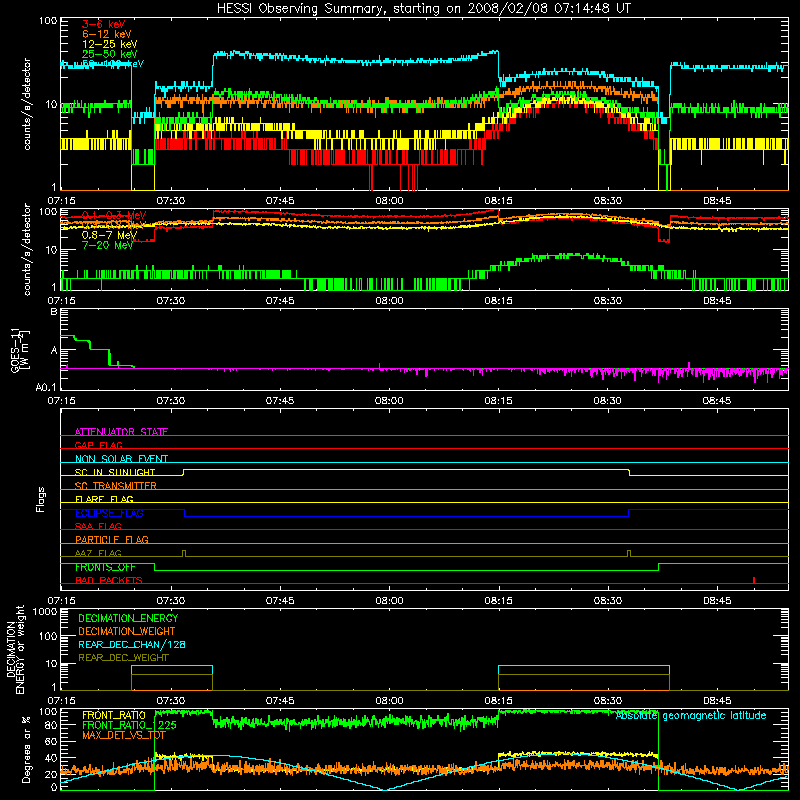Click the ATTENUATOR_STATE flag label
This screenshot has width=800, height=800.
tap(121, 432)
